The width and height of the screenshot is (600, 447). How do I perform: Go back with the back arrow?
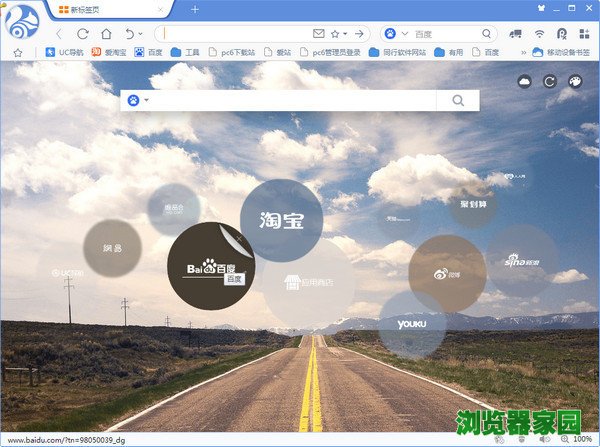click(59, 34)
